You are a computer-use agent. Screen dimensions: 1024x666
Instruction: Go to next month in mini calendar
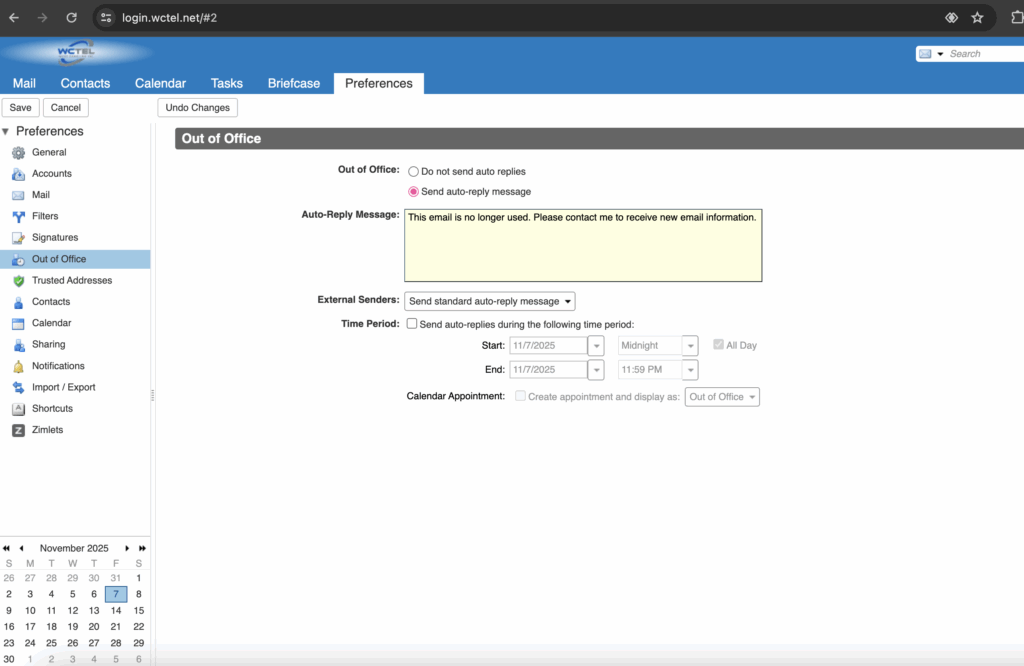click(x=127, y=549)
